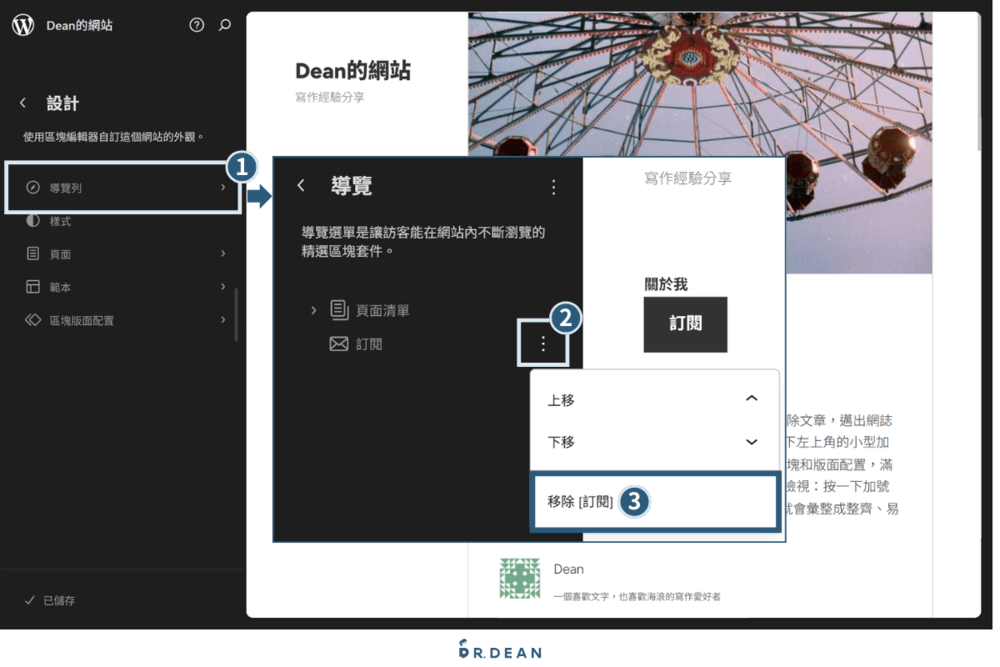Click the 訂閱 button in the site preview
Viewport: 1000px width, 667px height.
tap(685, 324)
